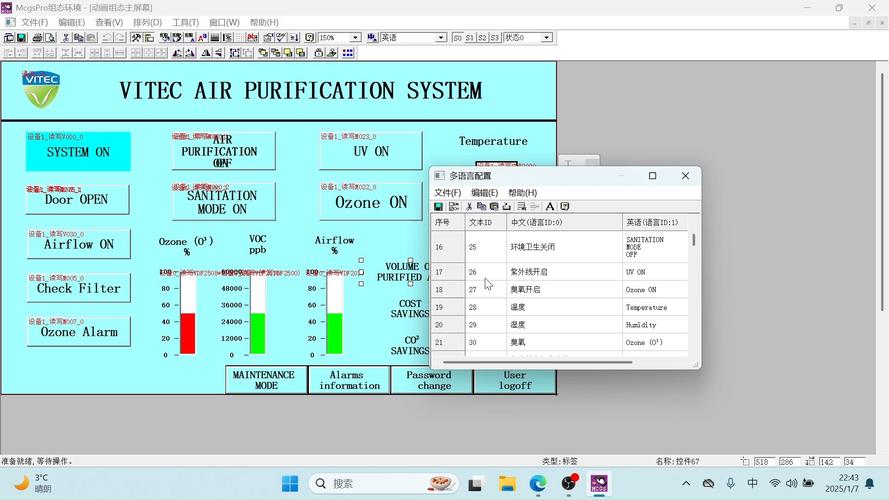Toggle the Ozone ON switch button
The width and height of the screenshot is (889, 500).
371,203
